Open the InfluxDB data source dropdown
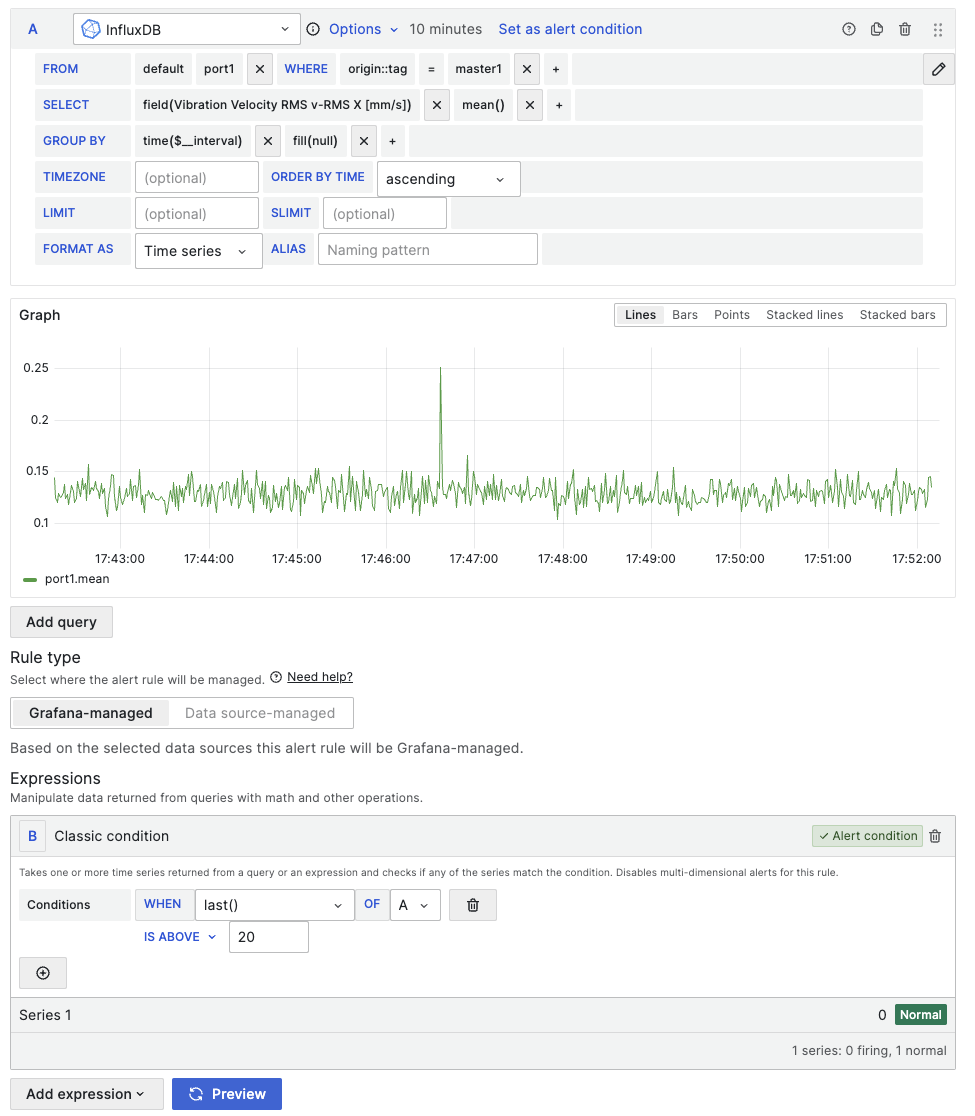This screenshot has width=975, height=1116. 187,29
